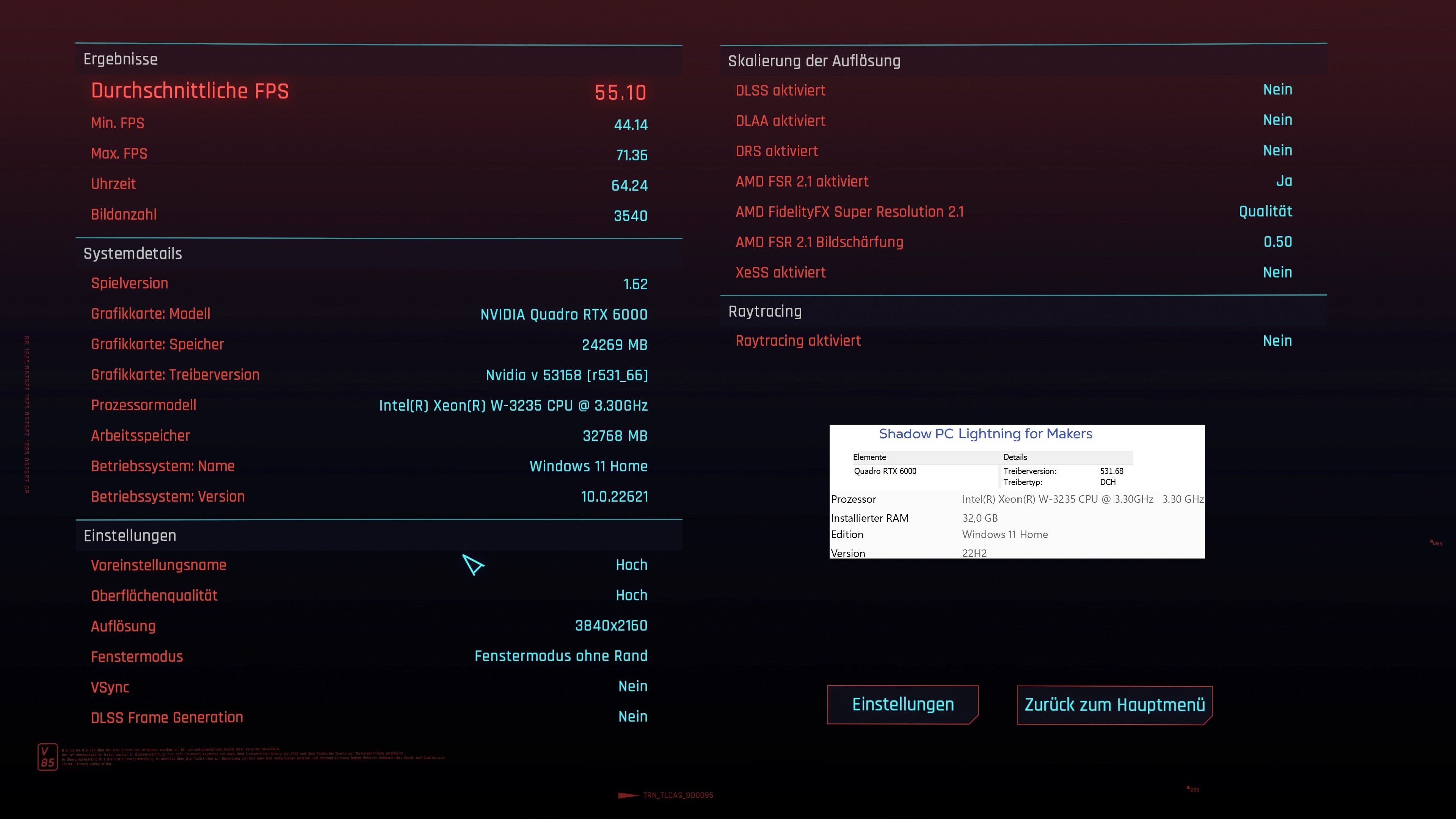Click the FSR 2.1 Bildschärfung 0.50 value
This screenshot has width=1456, height=819.
click(1277, 242)
